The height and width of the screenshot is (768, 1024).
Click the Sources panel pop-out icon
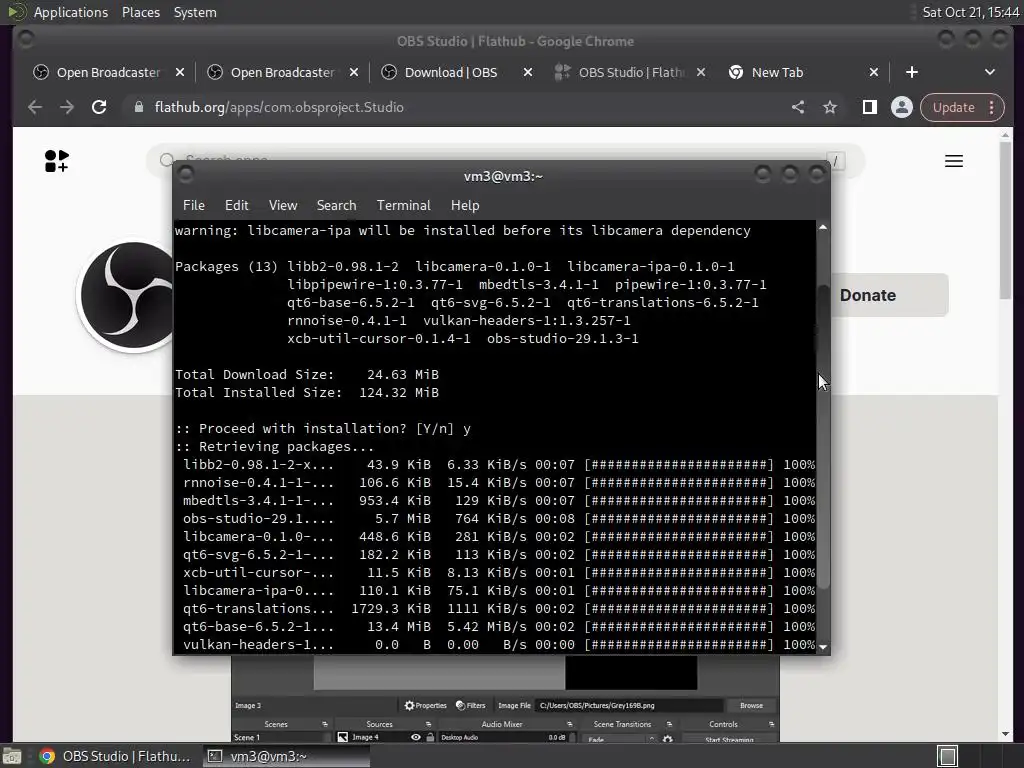pyautogui.click(x=428, y=724)
